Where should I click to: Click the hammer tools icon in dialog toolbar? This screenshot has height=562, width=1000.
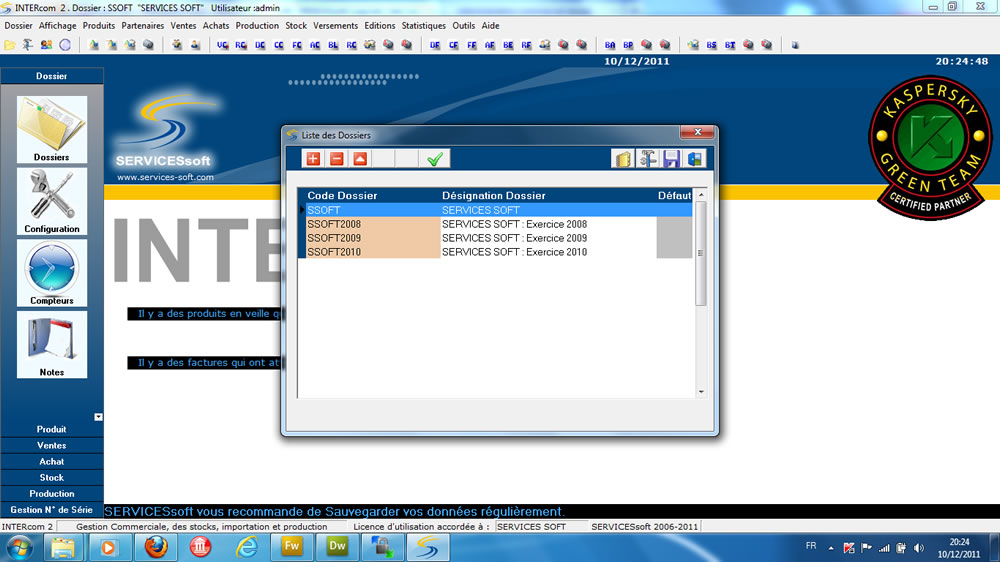pyautogui.click(x=647, y=159)
